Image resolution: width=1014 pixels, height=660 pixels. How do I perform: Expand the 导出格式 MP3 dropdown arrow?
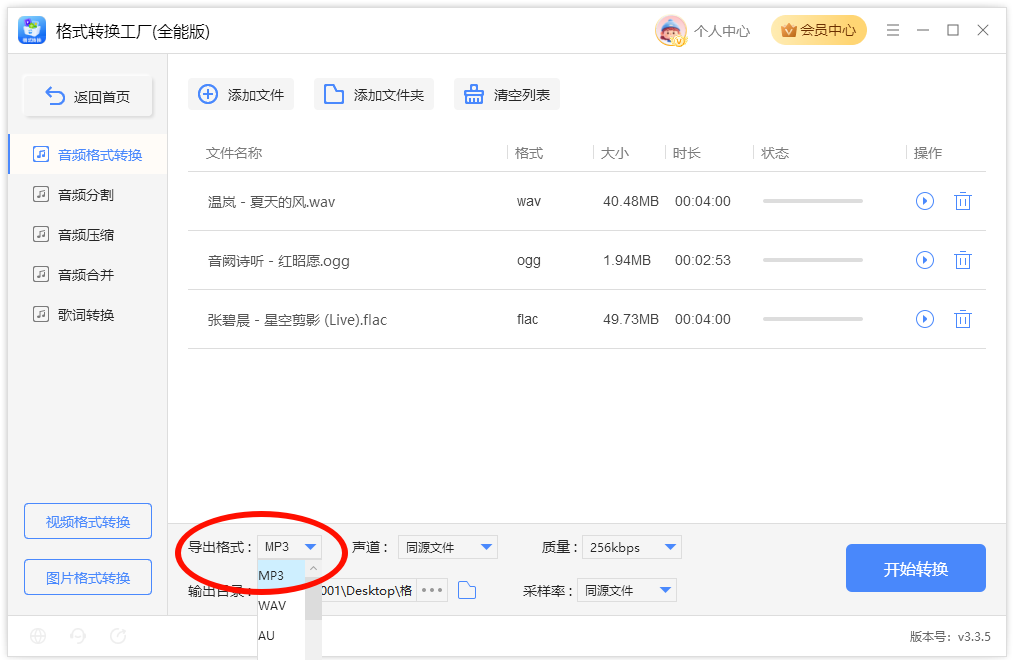click(310, 547)
